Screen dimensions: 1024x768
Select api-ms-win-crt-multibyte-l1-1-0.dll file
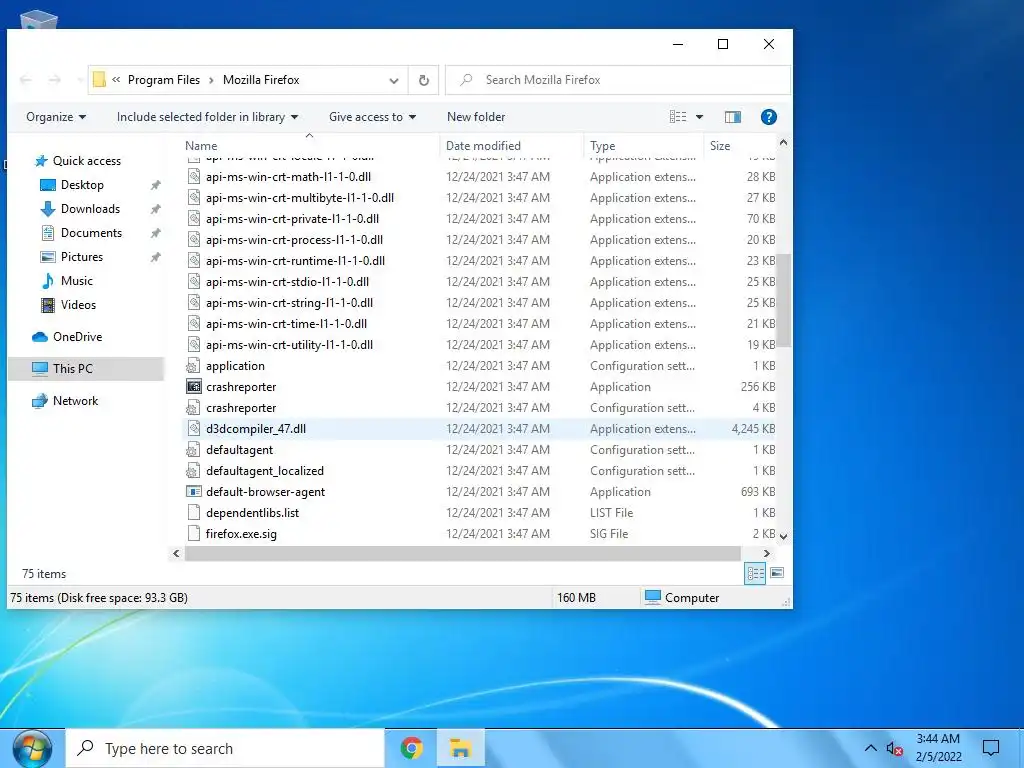point(480,198)
